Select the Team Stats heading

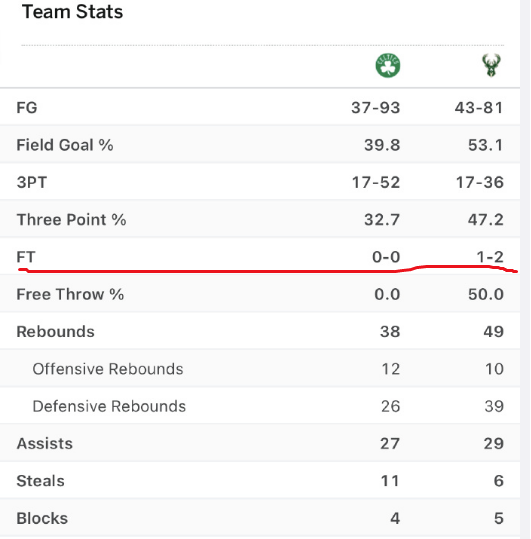point(72,12)
